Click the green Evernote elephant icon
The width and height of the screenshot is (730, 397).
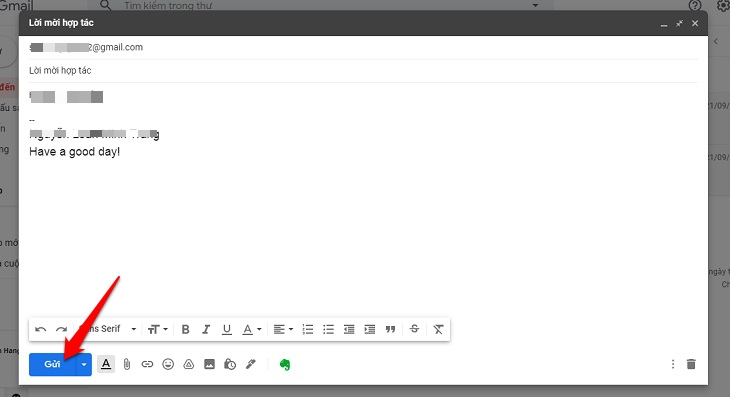[285, 364]
